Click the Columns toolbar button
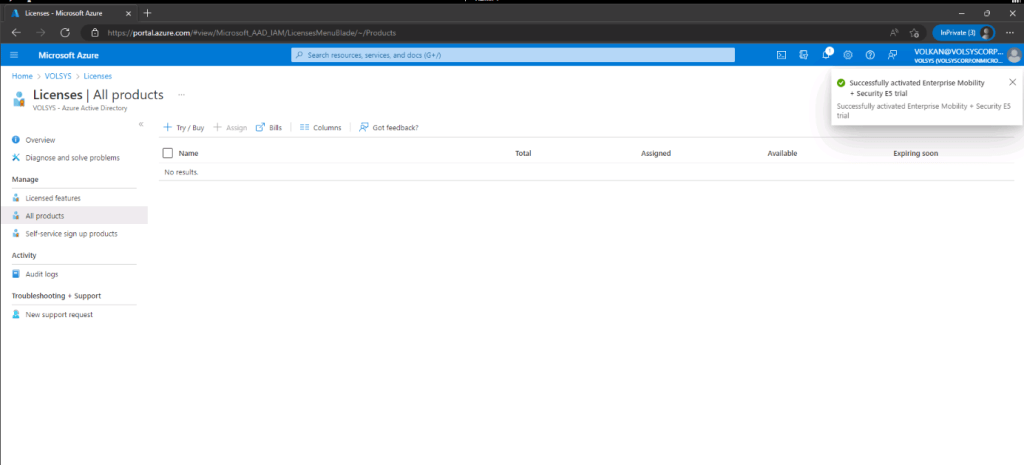The height and width of the screenshot is (465, 1024). tap(320, 128)
